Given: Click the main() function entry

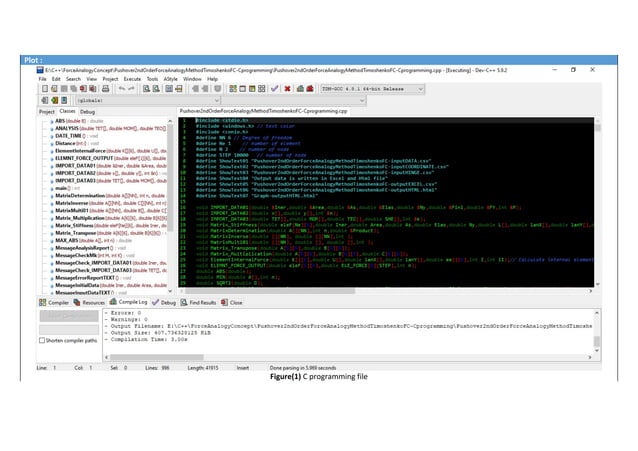Looking at the screenshot, I should [64, 185].
